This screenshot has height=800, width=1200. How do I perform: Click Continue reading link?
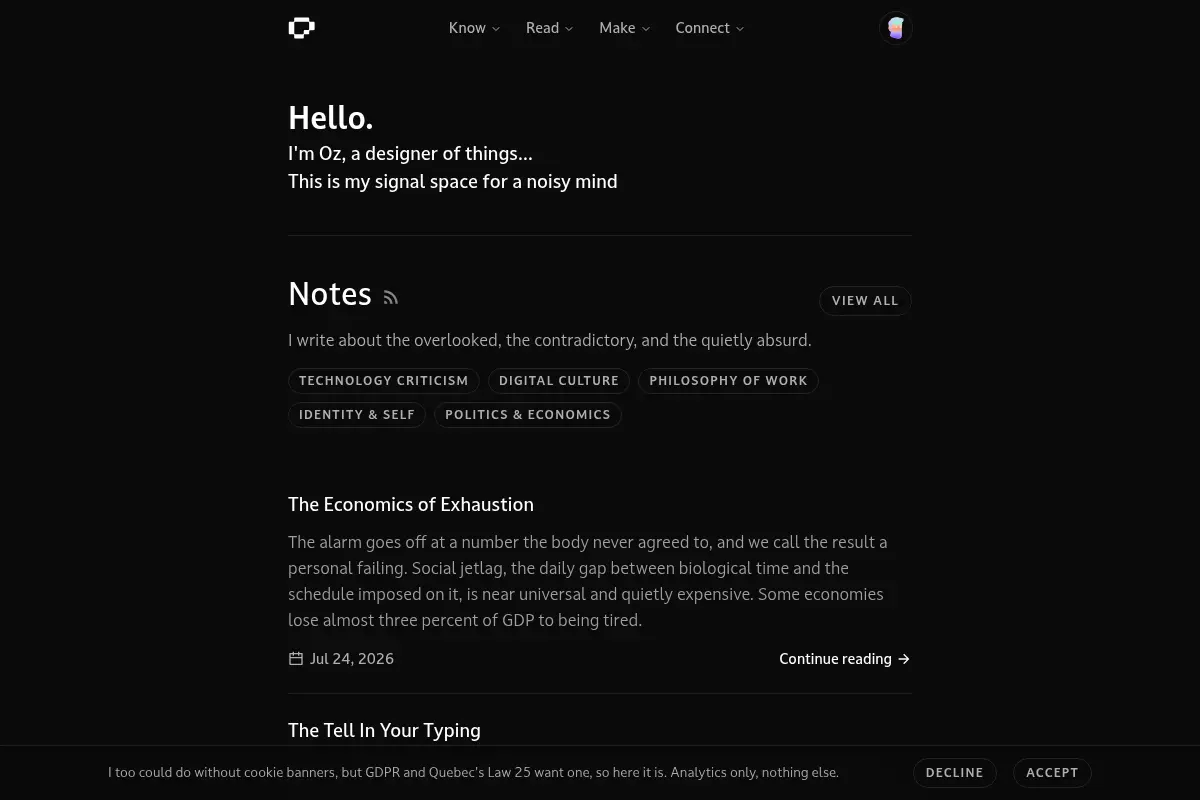[x=845, y=658]
